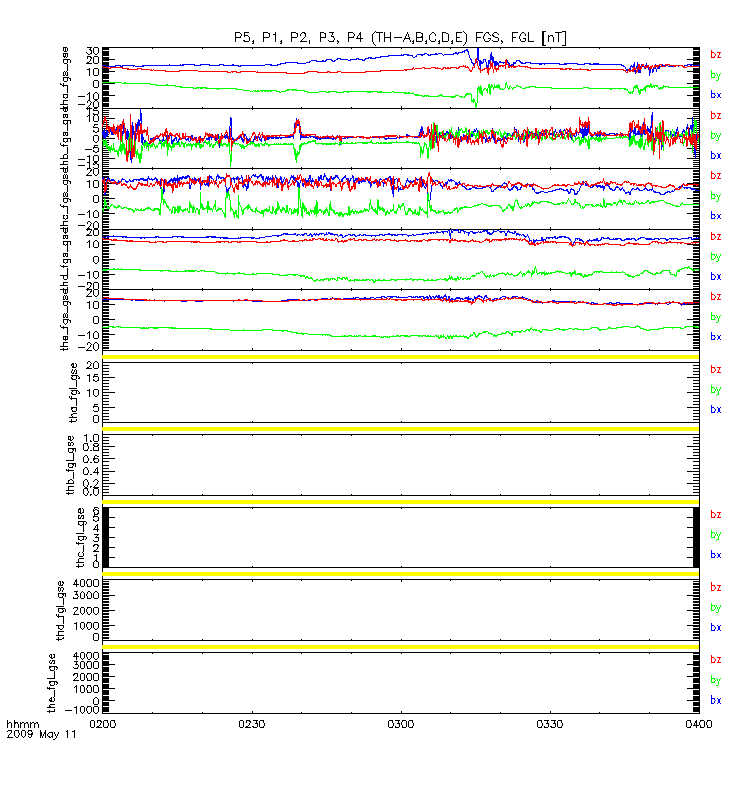Click the 0300 time axis label
Image resolution: width=750 pixels, height=800 pixels.
tap(401, 724)
